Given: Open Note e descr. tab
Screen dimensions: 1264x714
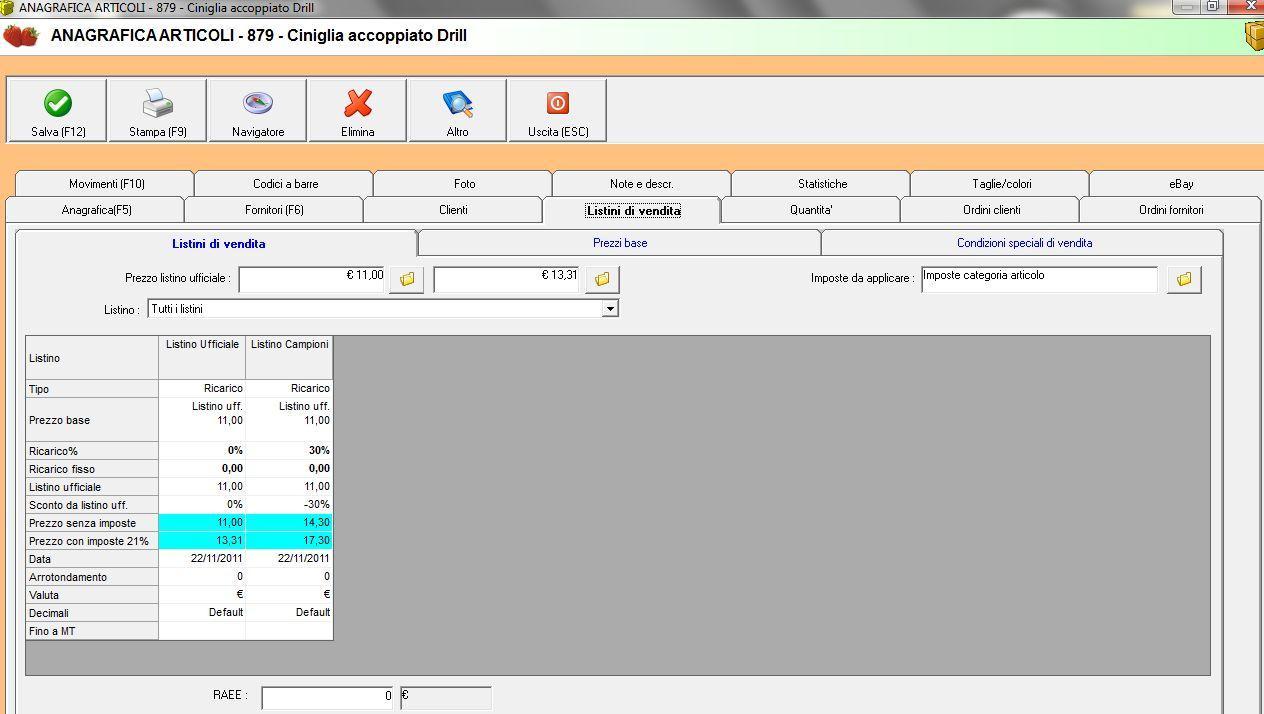Looking at the screenshot, I should pos(641,184).
